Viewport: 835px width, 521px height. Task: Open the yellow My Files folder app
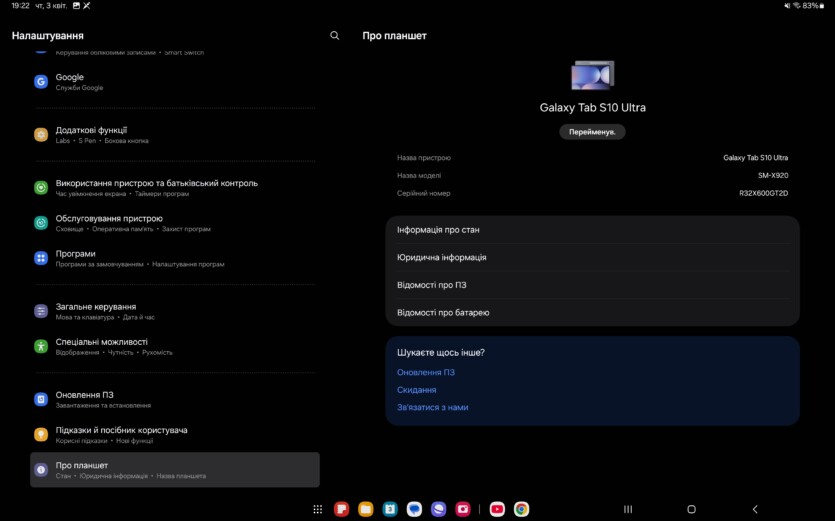366,509
